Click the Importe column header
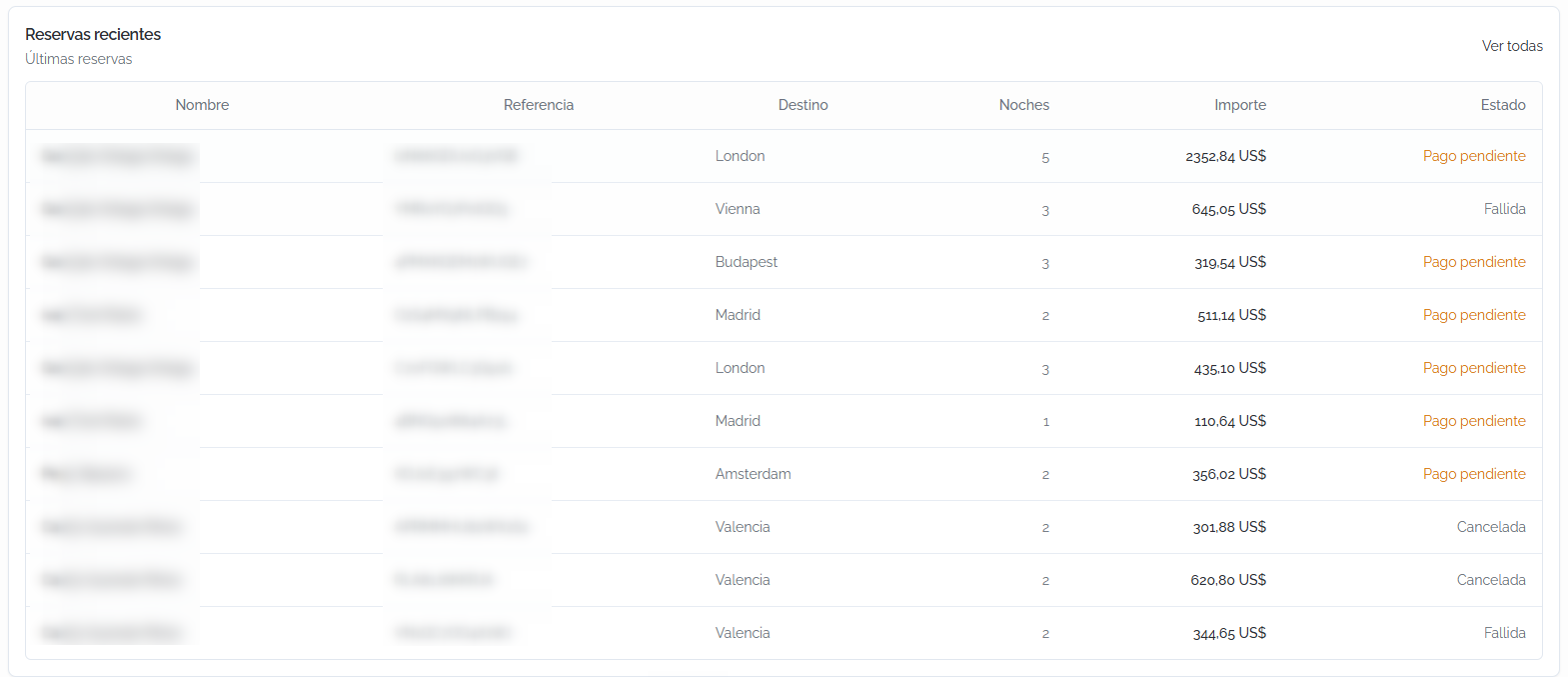 click(1240, 105)
